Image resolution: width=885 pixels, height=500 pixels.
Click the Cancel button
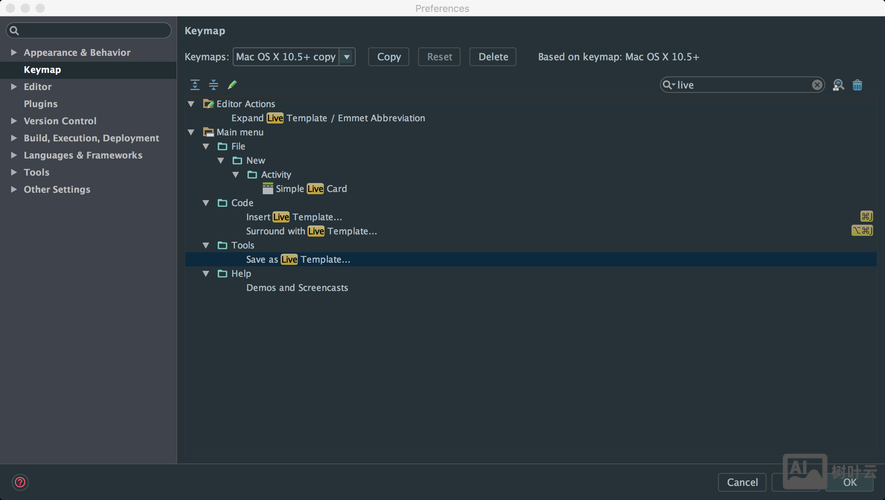tap(742, 482)
